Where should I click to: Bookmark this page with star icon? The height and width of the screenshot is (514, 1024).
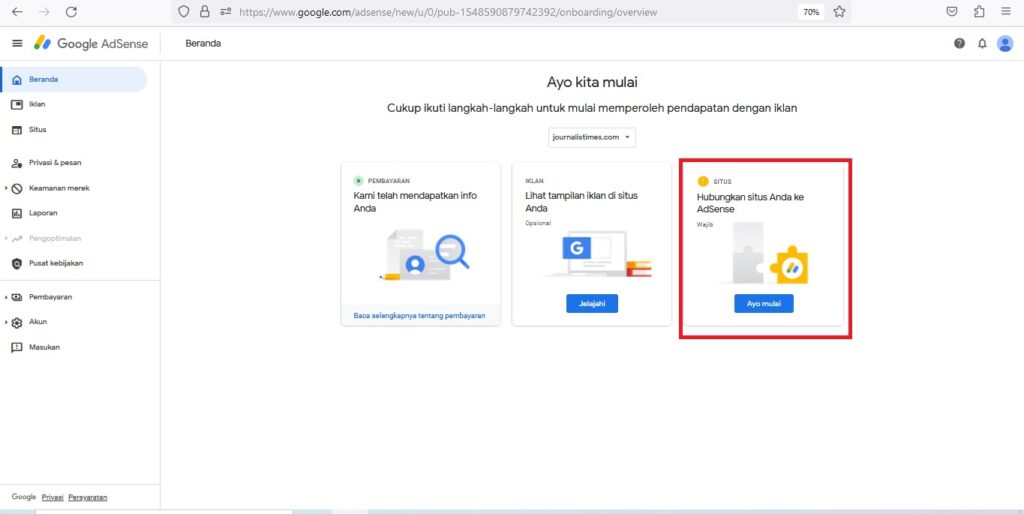(839, 12)
